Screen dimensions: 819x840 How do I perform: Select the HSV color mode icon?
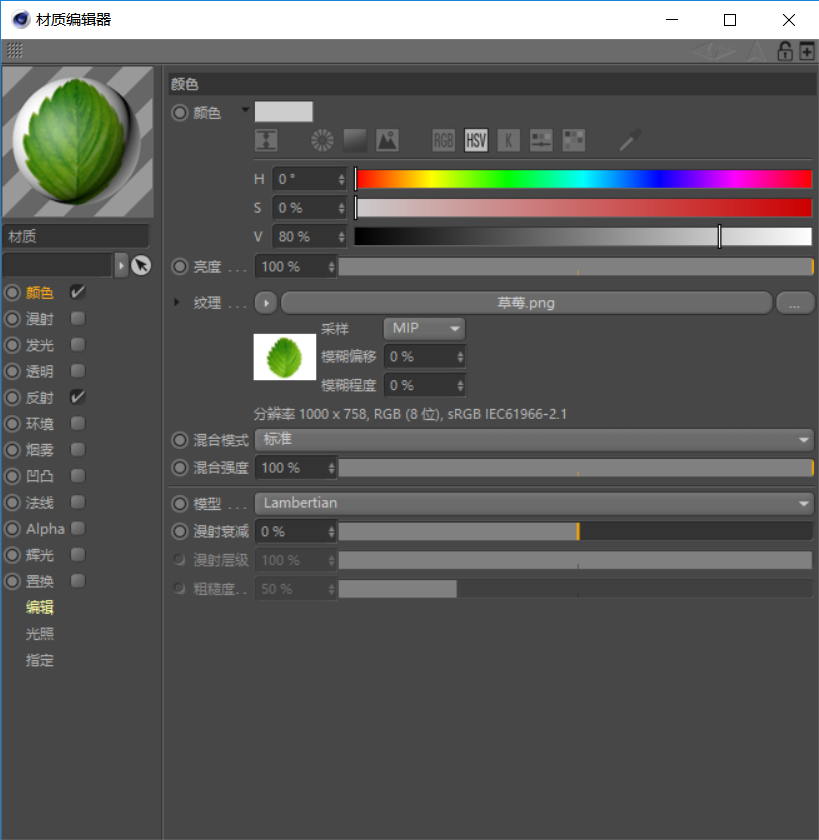(476, 140)
